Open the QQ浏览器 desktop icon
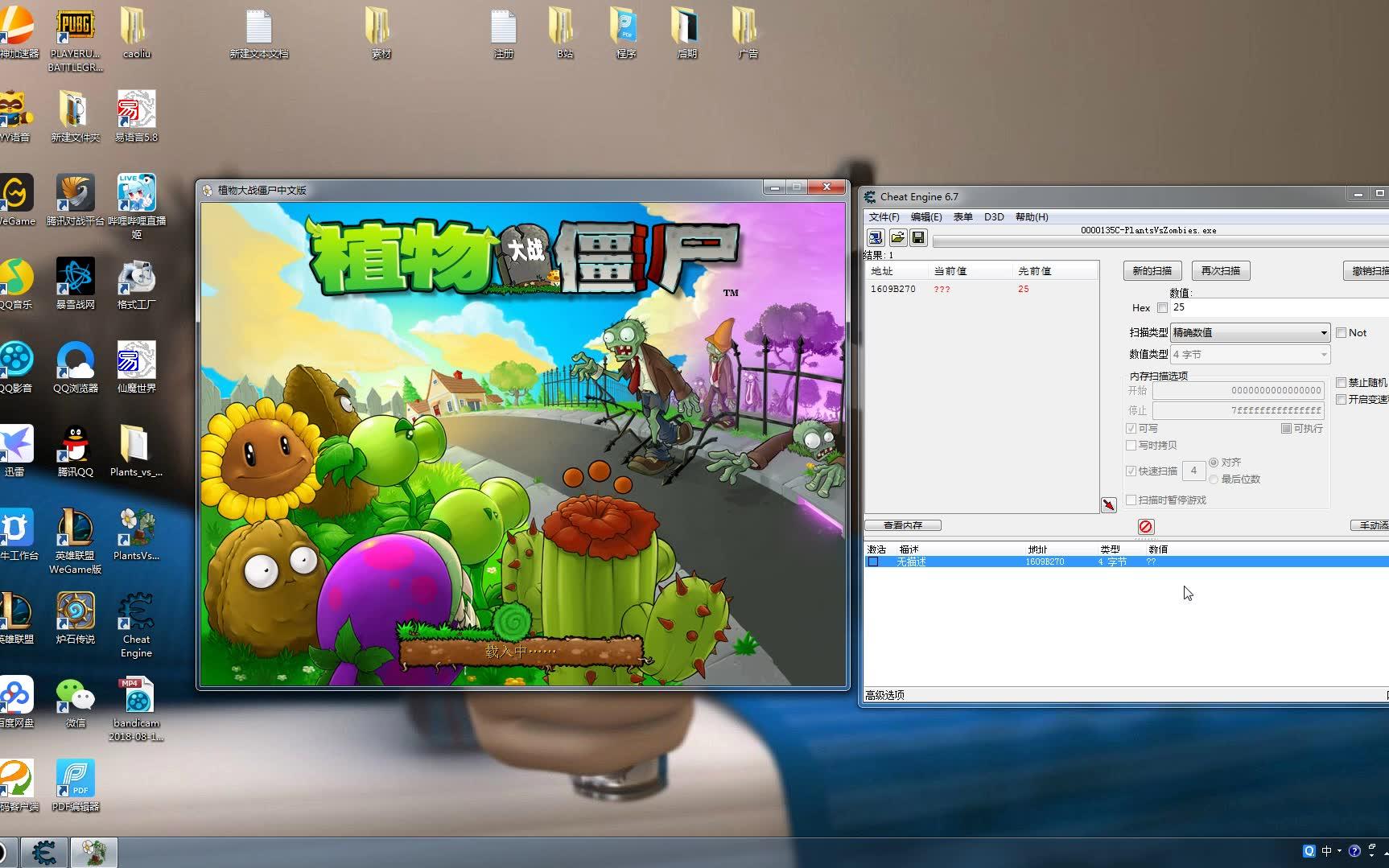Image resolution: width=1389 pixels, height=868 pixels. 75,368
